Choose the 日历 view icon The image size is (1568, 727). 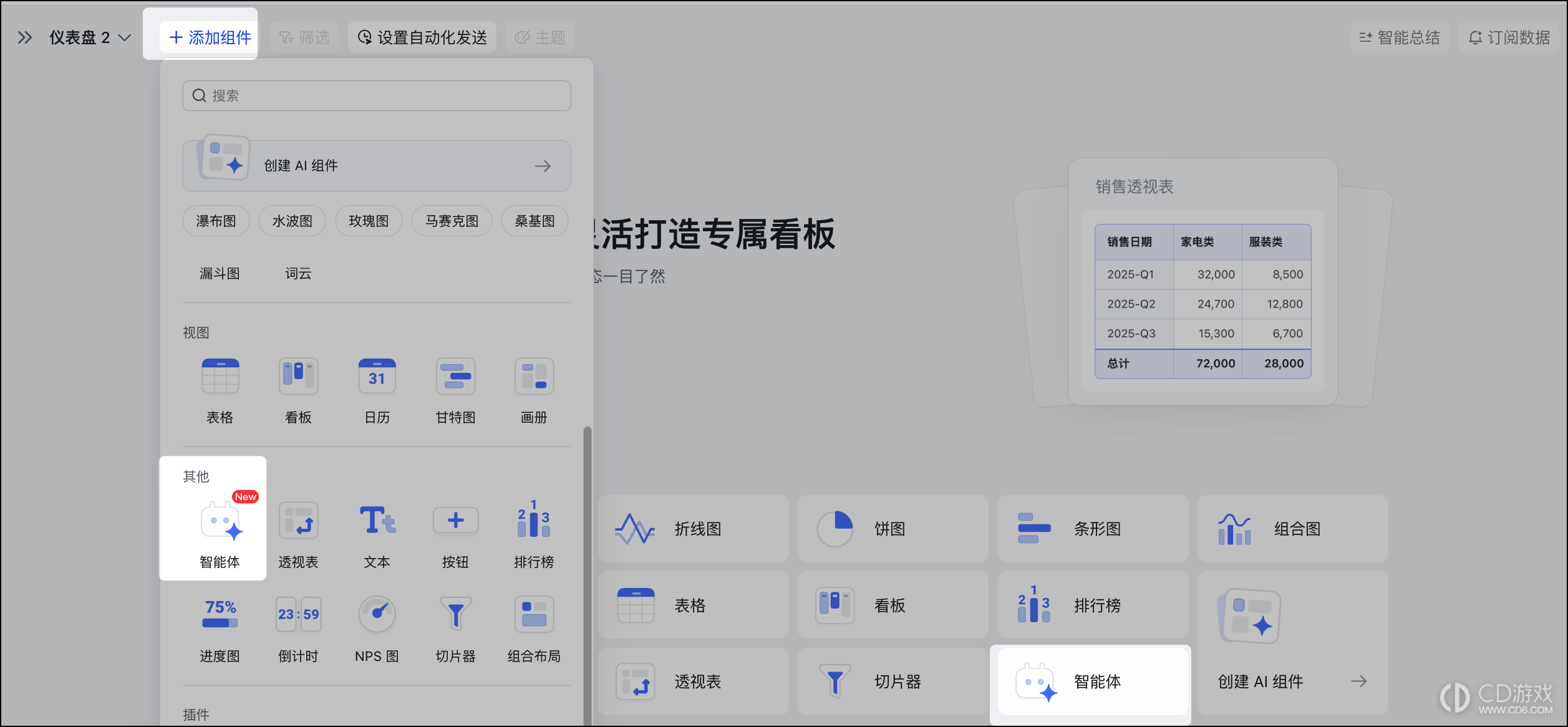click(377, 376)
